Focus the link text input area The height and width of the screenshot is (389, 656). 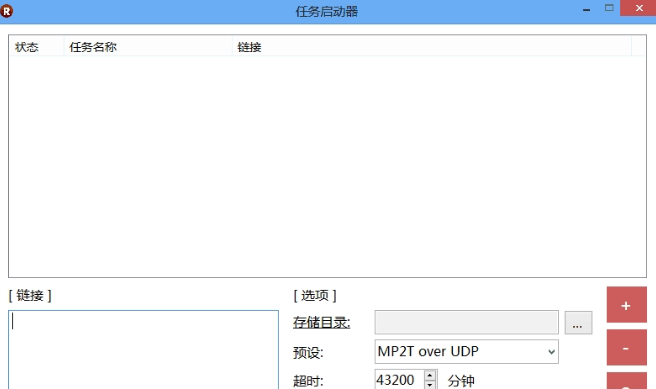click(144, 350)
